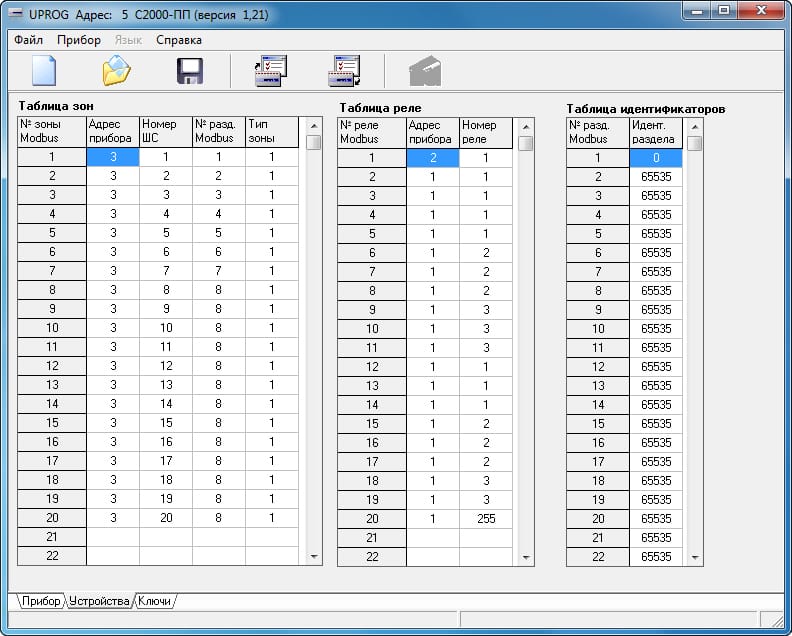Click the relay table scrollbar thumb
The width and height of the screenshot is (792, 636).
526,143
